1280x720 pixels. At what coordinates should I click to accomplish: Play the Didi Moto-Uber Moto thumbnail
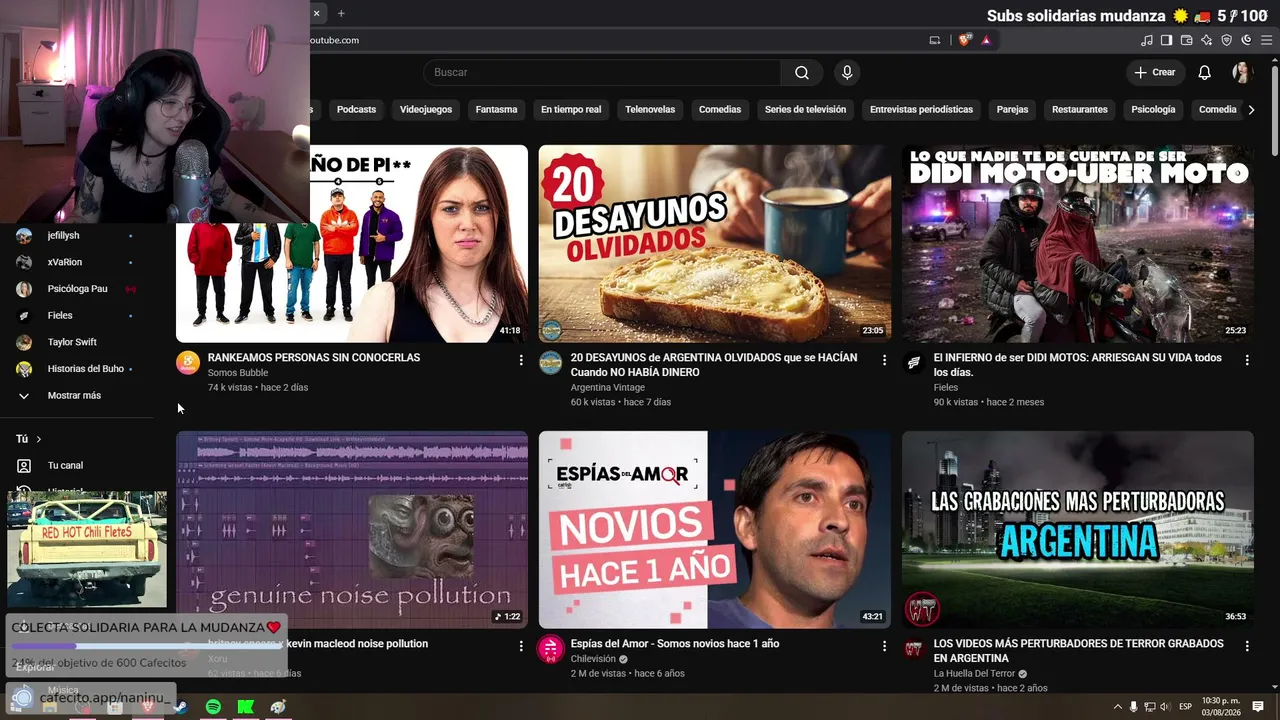(x=1078, y=244)
